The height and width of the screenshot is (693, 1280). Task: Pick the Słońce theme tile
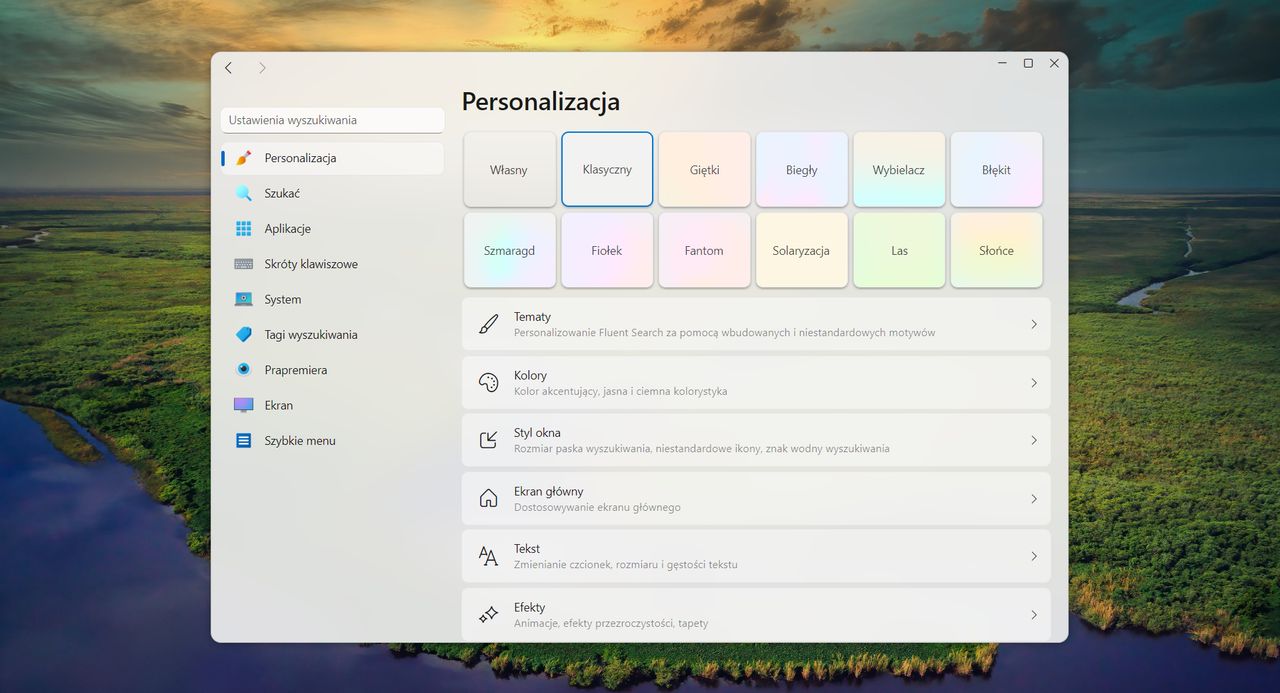pyautogui.click(x=996, y=250)
